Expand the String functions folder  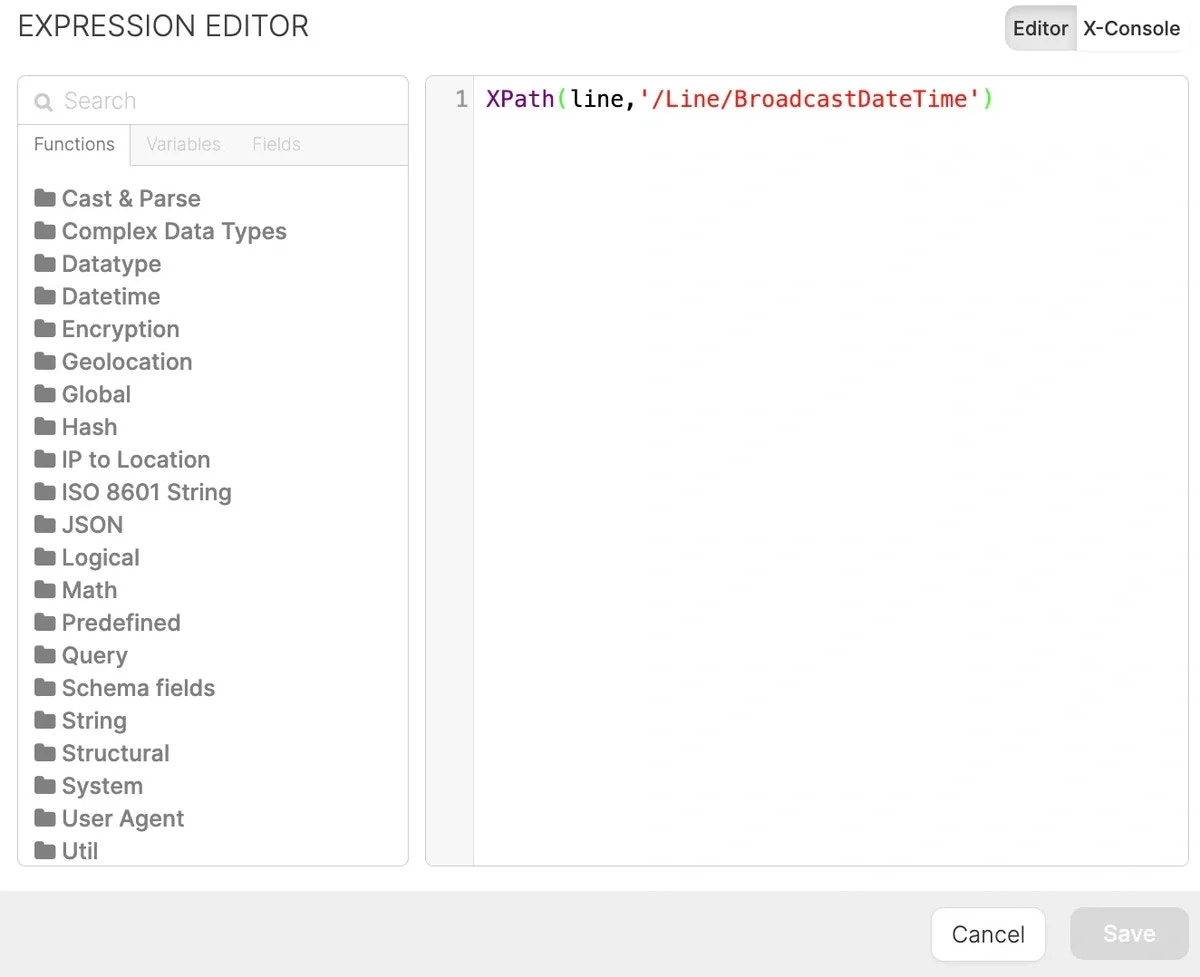(80, 720)
